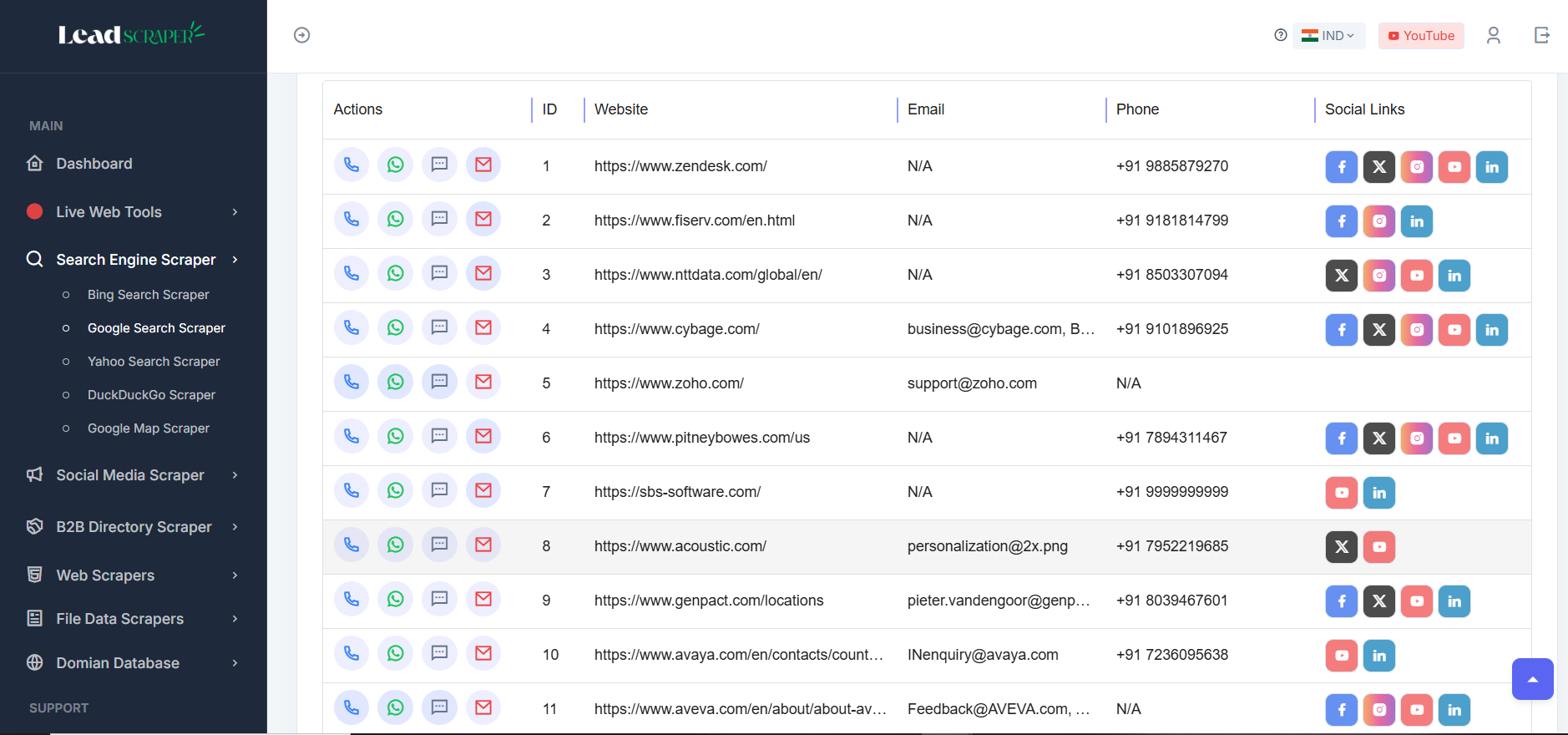
Task: Expand File Data Scrapers menu
Action: tap(134, 619)
